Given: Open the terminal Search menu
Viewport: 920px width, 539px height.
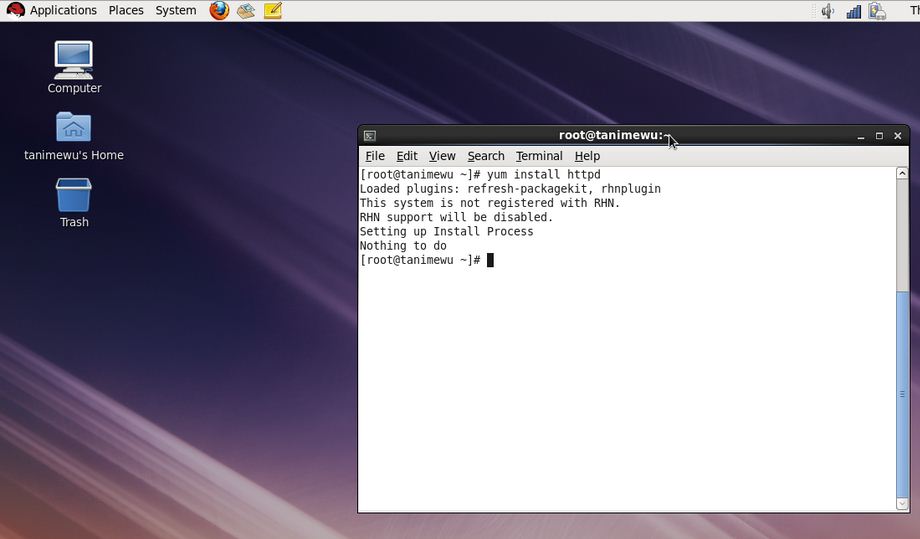Looking at the screenshot, I should tap(486, 156).
